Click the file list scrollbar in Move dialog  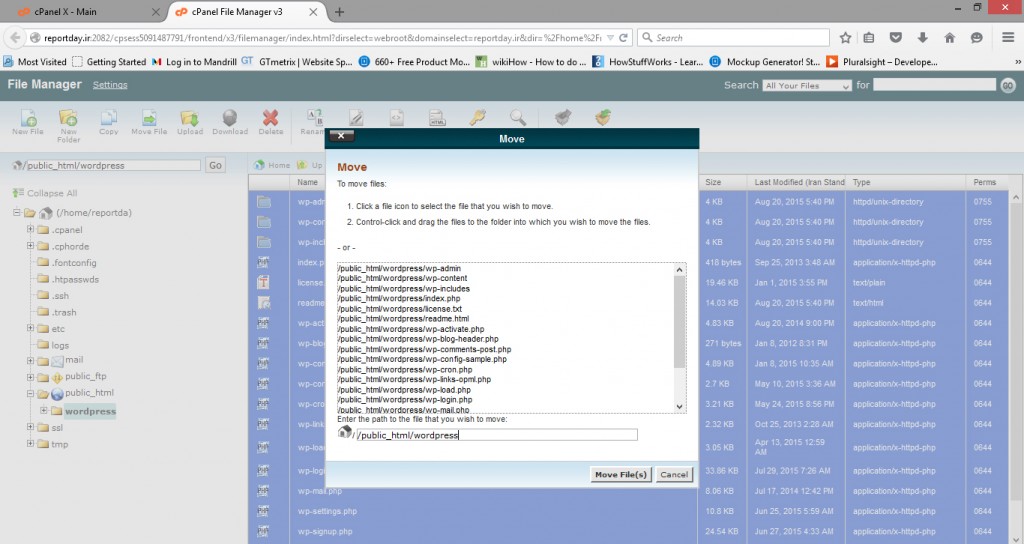pyautogui.click(x=680, y=338)
